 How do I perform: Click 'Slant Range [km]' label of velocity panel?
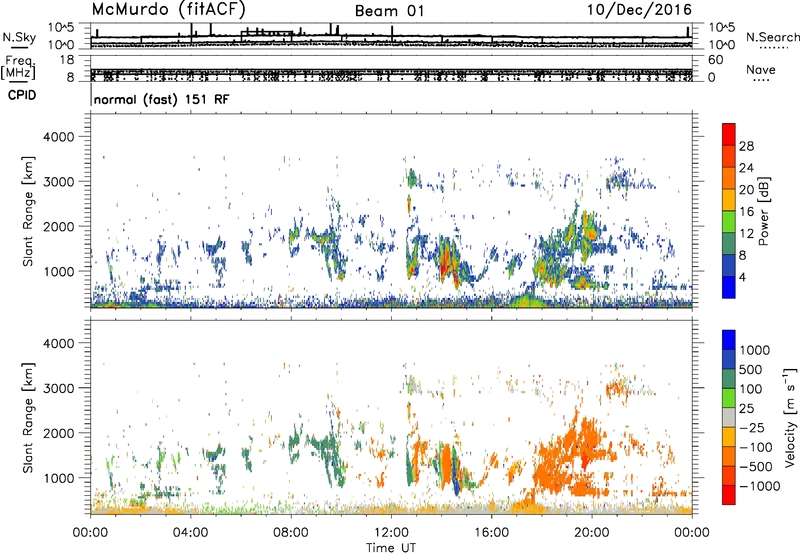pyautogui.click(x=28, y=418)
